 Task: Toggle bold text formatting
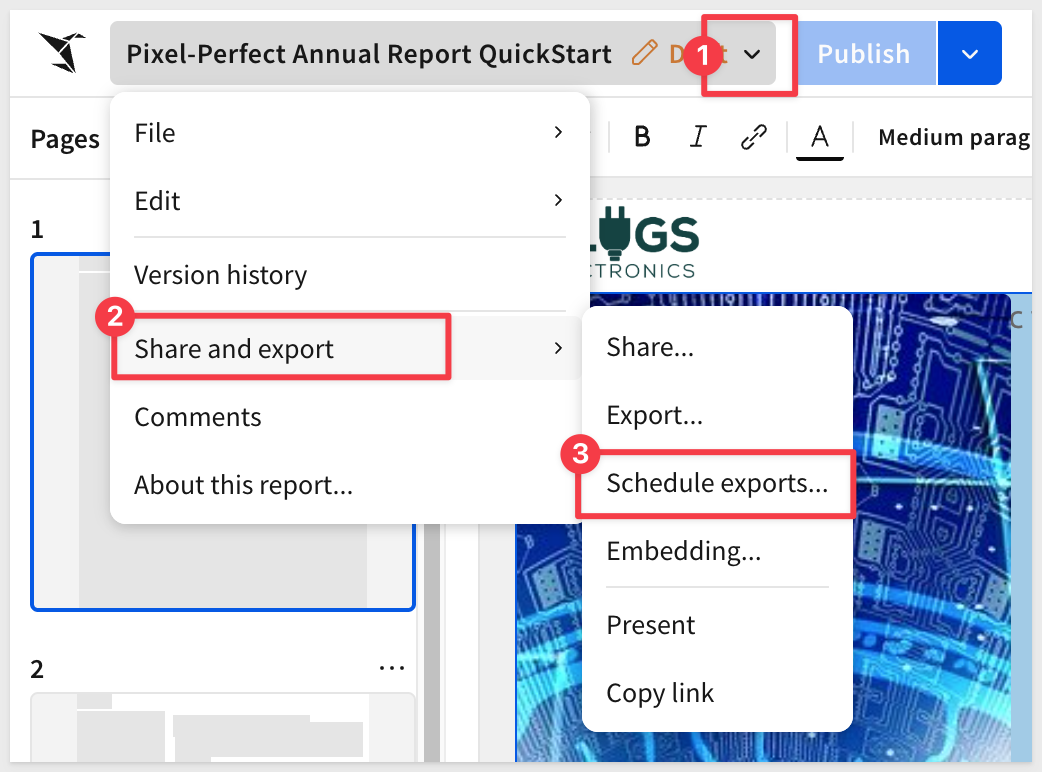click(x=643, y=137)
